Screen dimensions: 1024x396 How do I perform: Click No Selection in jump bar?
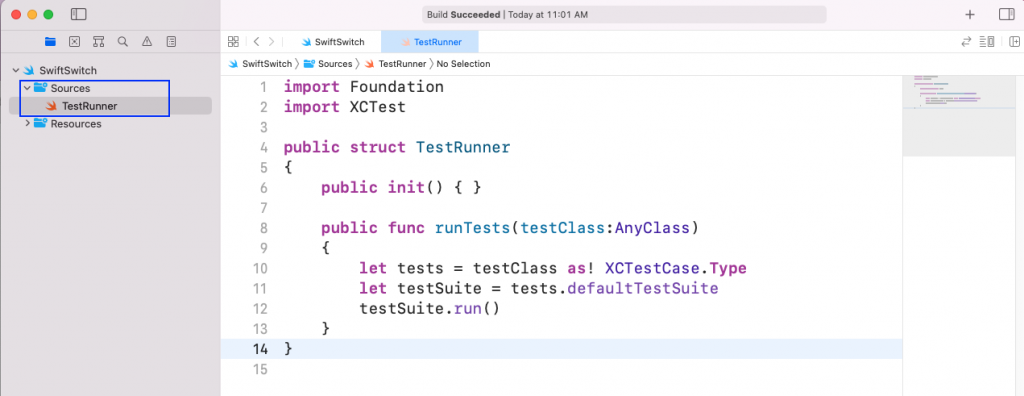click(x=463, y=64)
